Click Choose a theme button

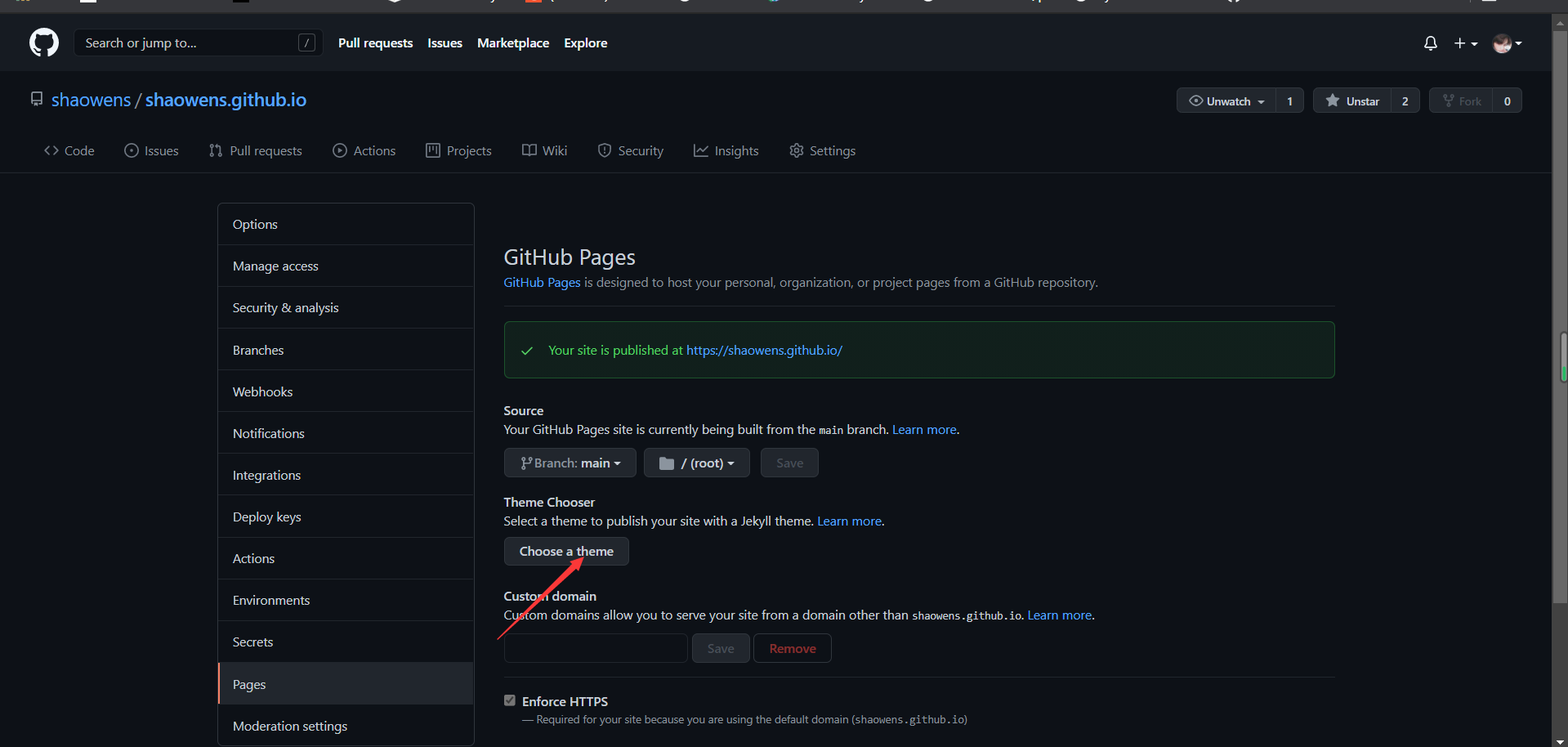[566, 551]
